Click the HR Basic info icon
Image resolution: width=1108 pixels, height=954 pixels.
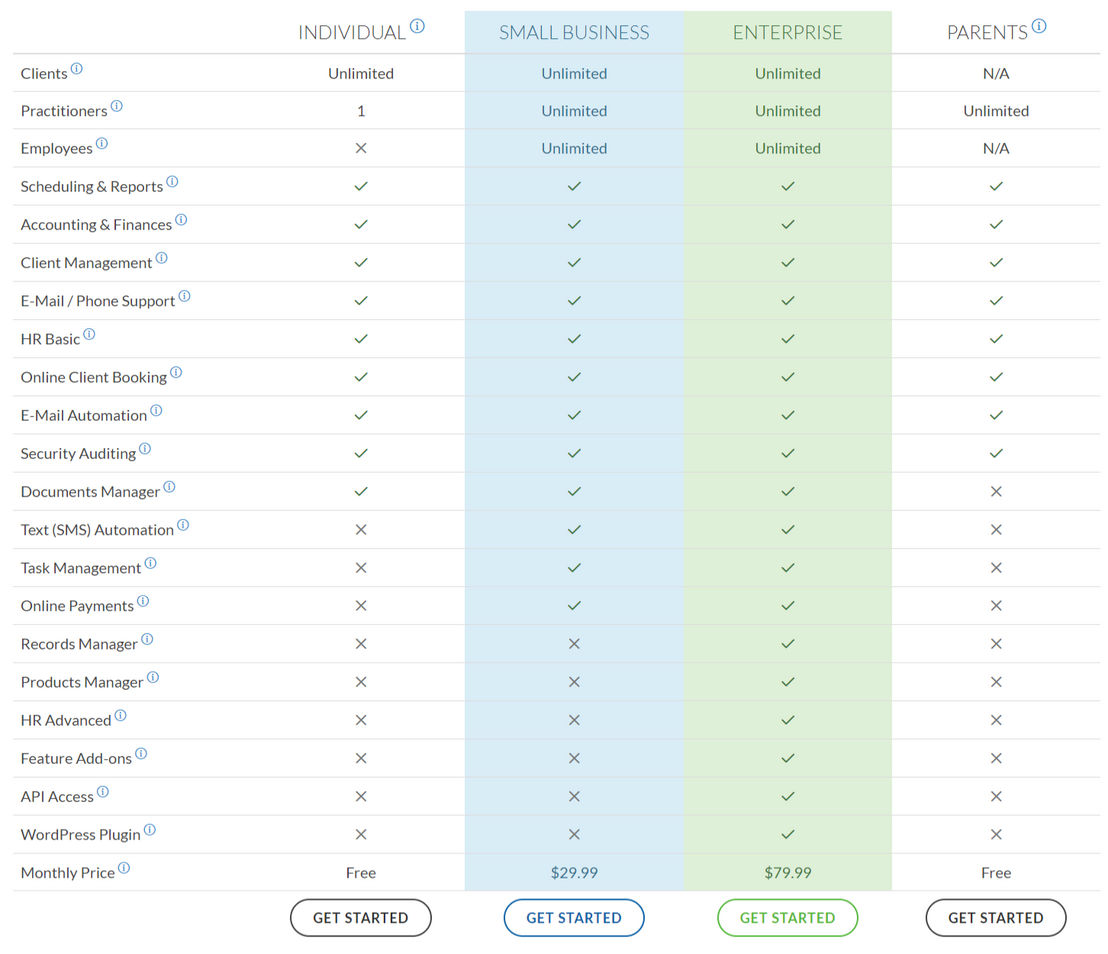tap(89, 334)
